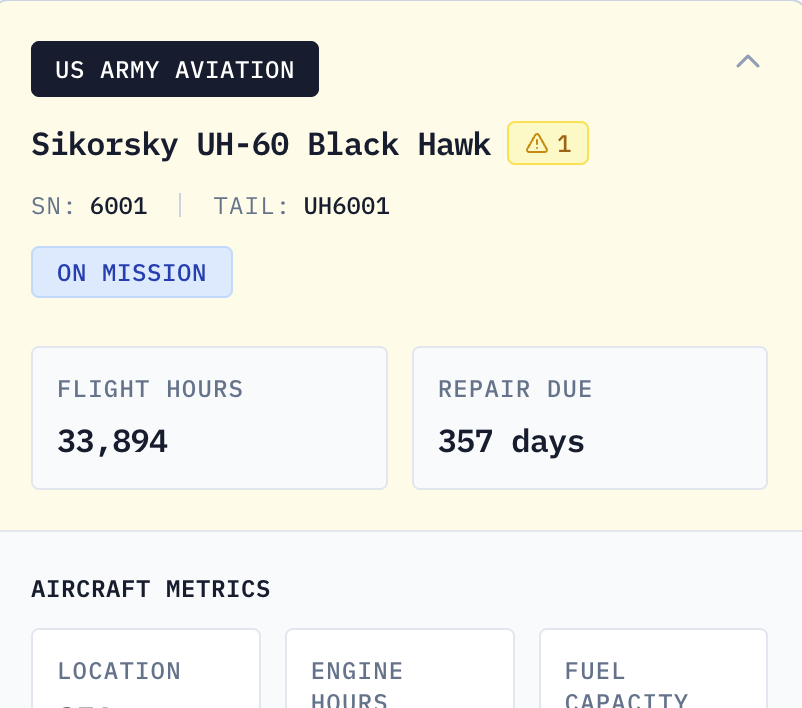Open the FUEL CAPACITY metric card
Viewport: 802px width, 708px height.
(x=653, y=668)
